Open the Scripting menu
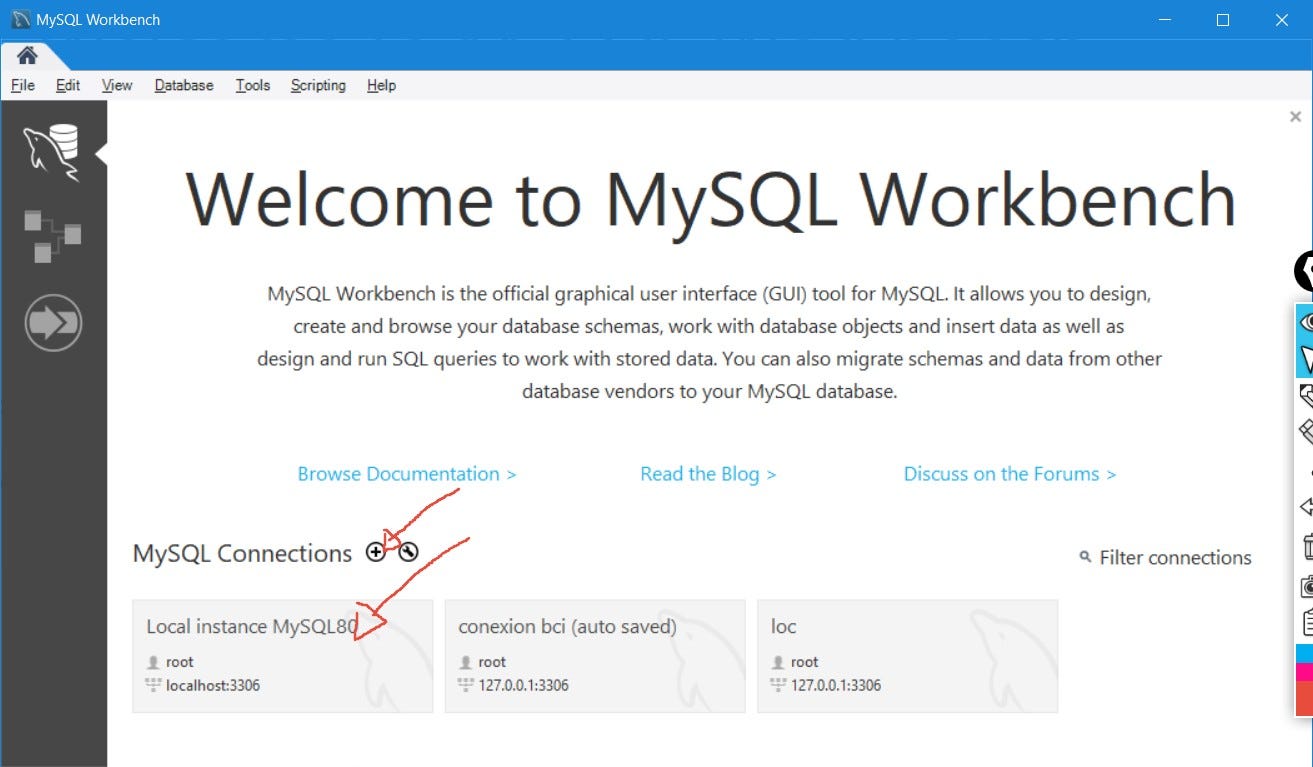 click(x=318, y=85)
